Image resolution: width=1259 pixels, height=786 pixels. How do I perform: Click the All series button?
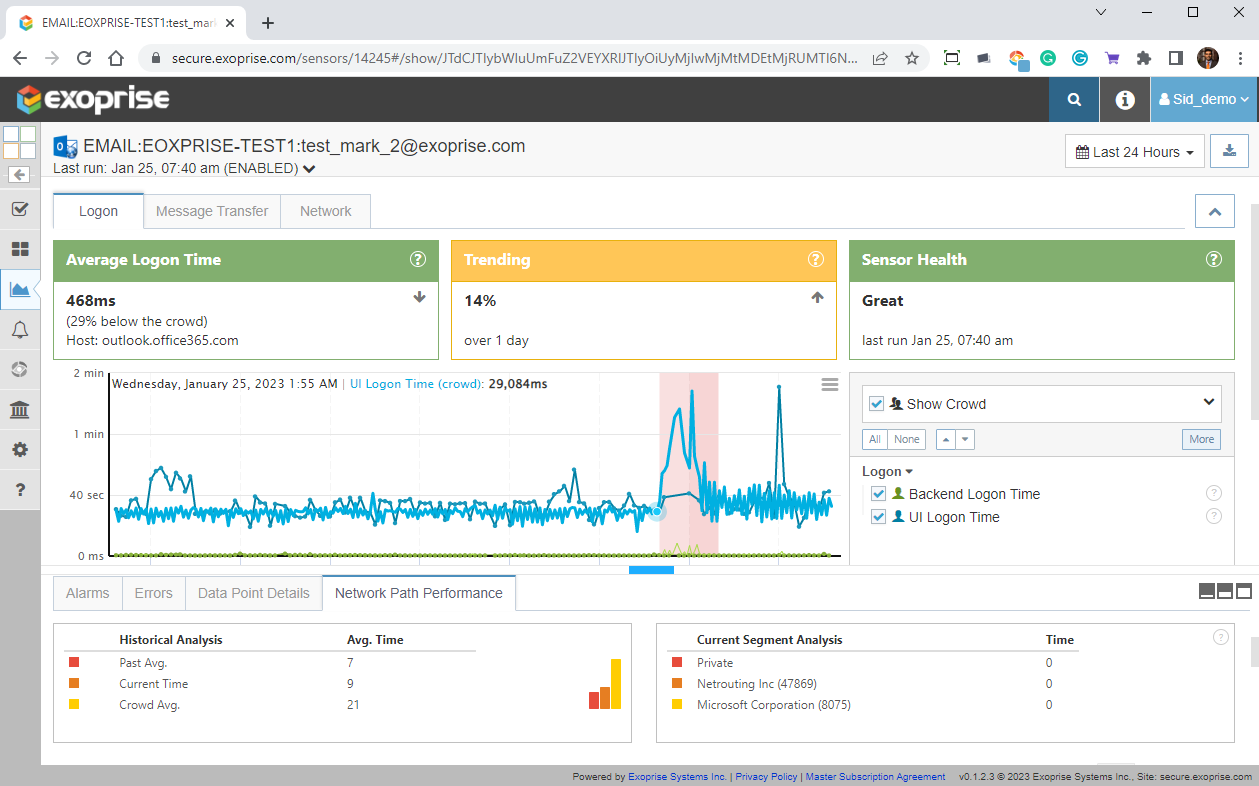tap(875, 439)
